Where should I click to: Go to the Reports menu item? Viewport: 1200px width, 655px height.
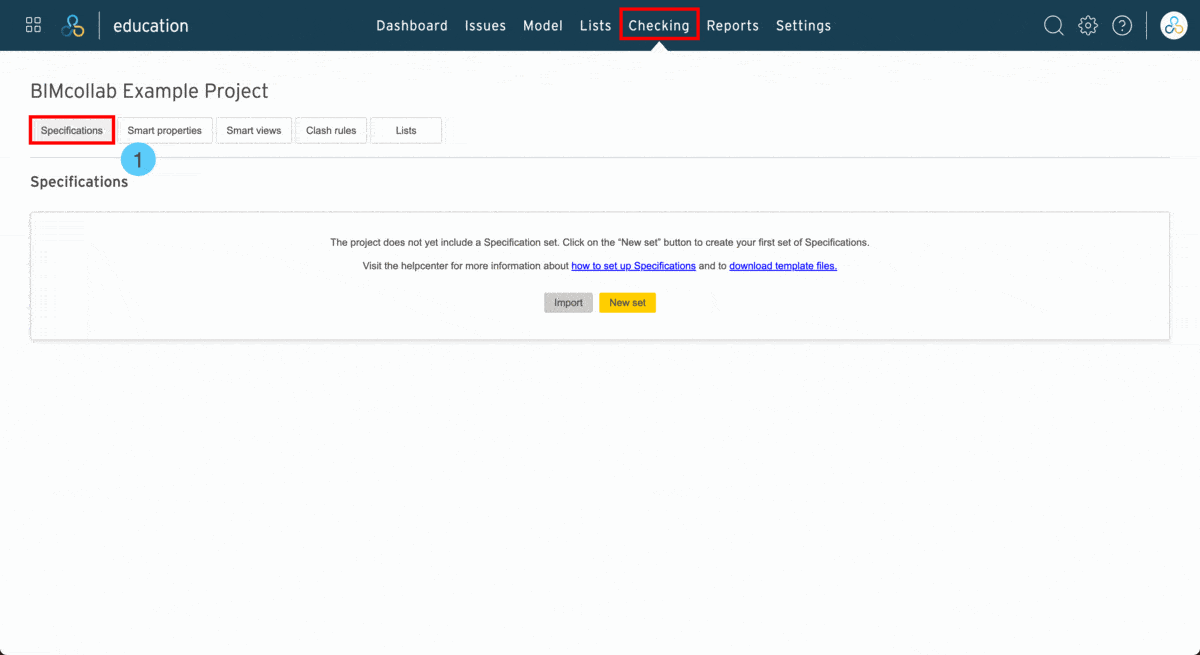point(733,25)
